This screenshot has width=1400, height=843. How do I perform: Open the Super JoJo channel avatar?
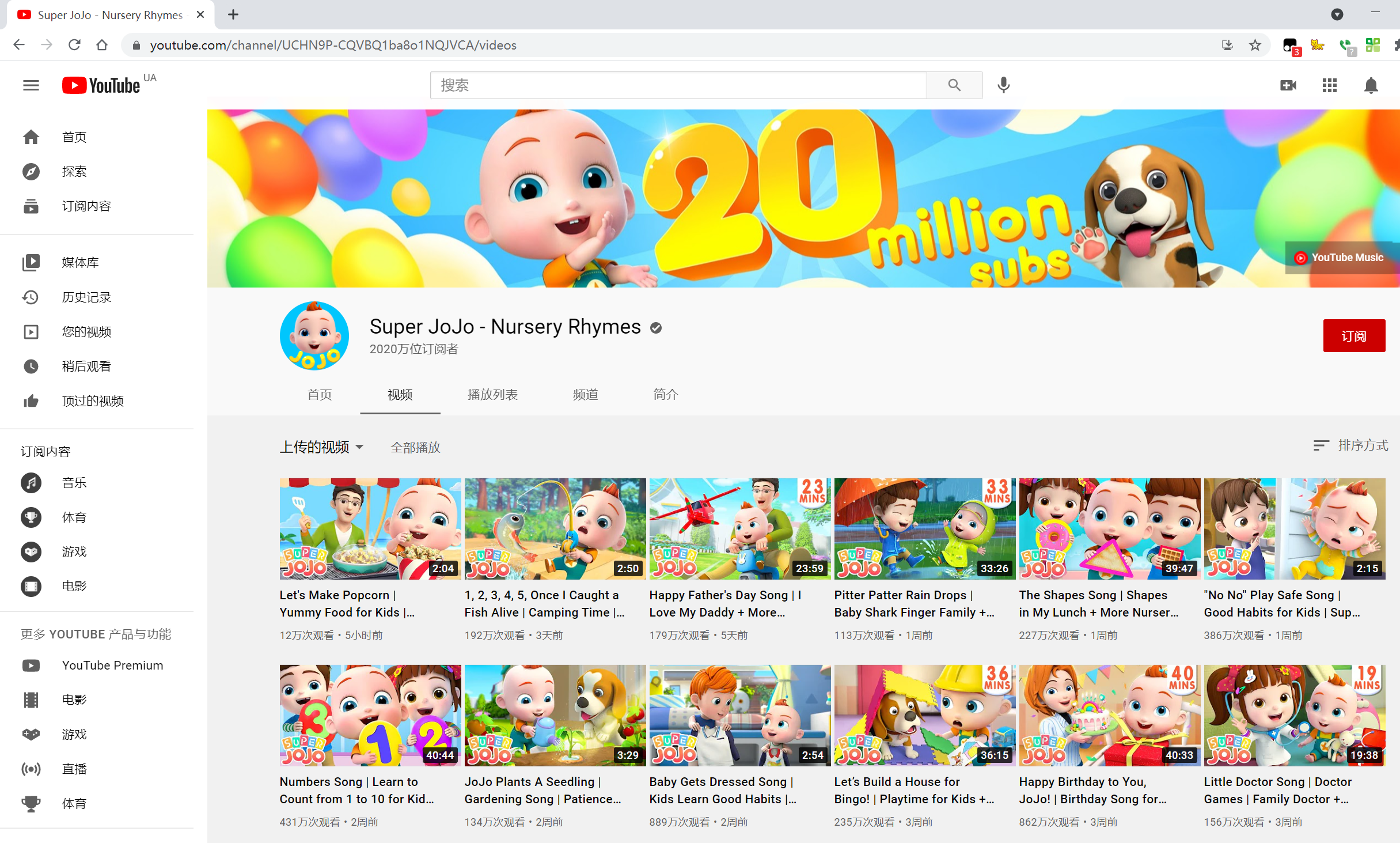point(314,336)
